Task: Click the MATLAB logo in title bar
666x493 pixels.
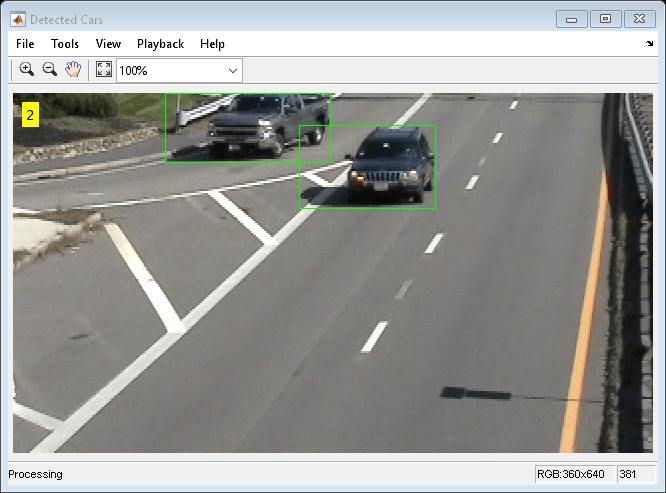Action: (18, 20)
